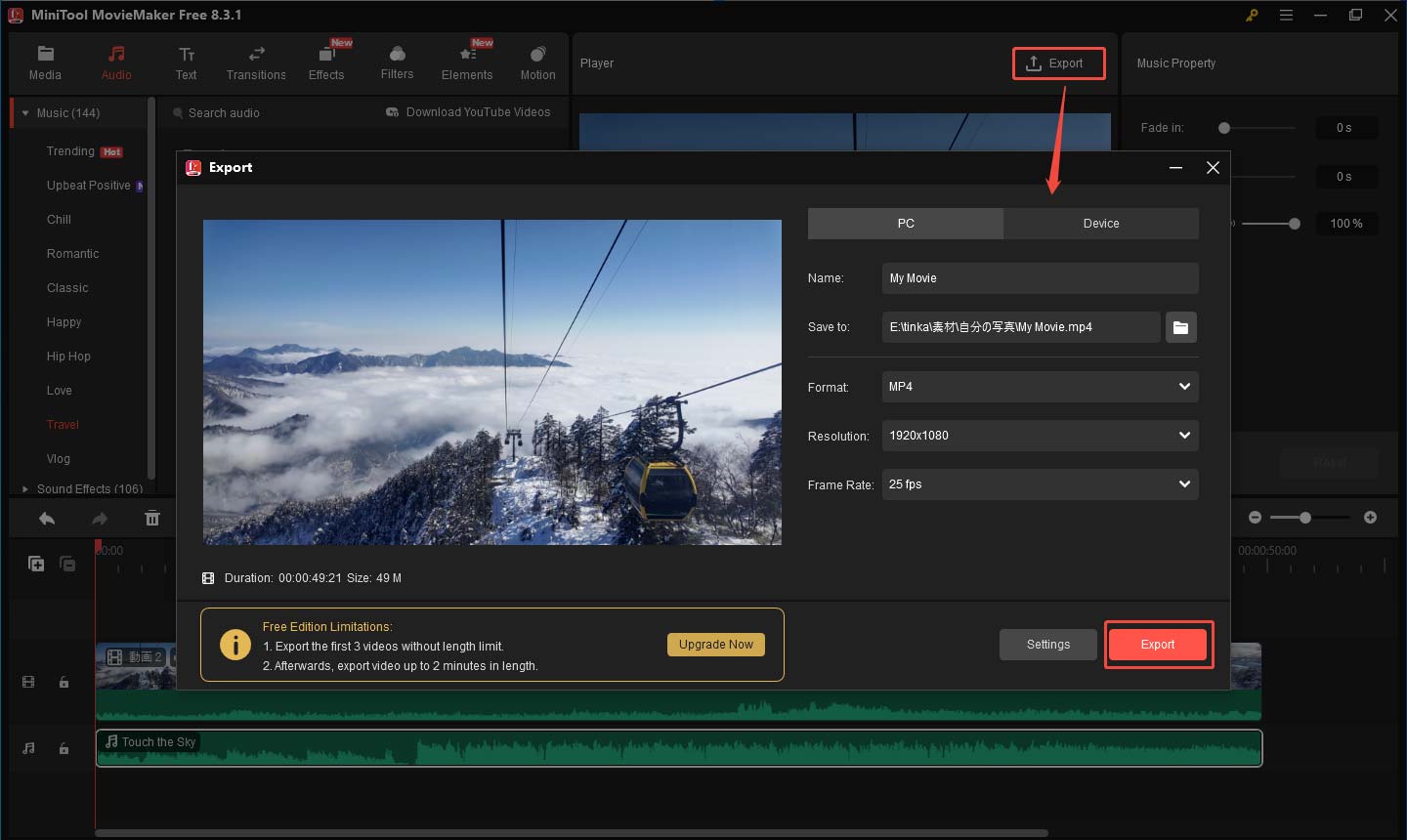
Task: Open the Transitions tab
Action: point(256,63)
